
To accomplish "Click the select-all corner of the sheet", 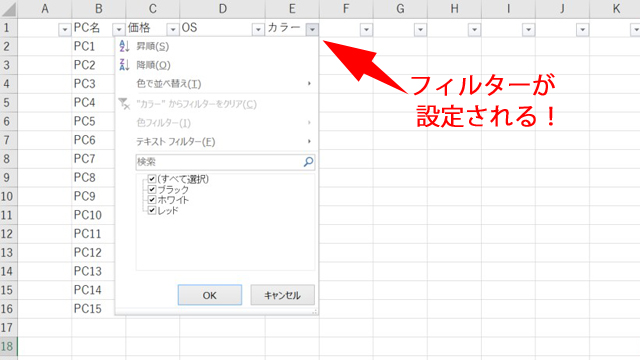I will [9, 9].
